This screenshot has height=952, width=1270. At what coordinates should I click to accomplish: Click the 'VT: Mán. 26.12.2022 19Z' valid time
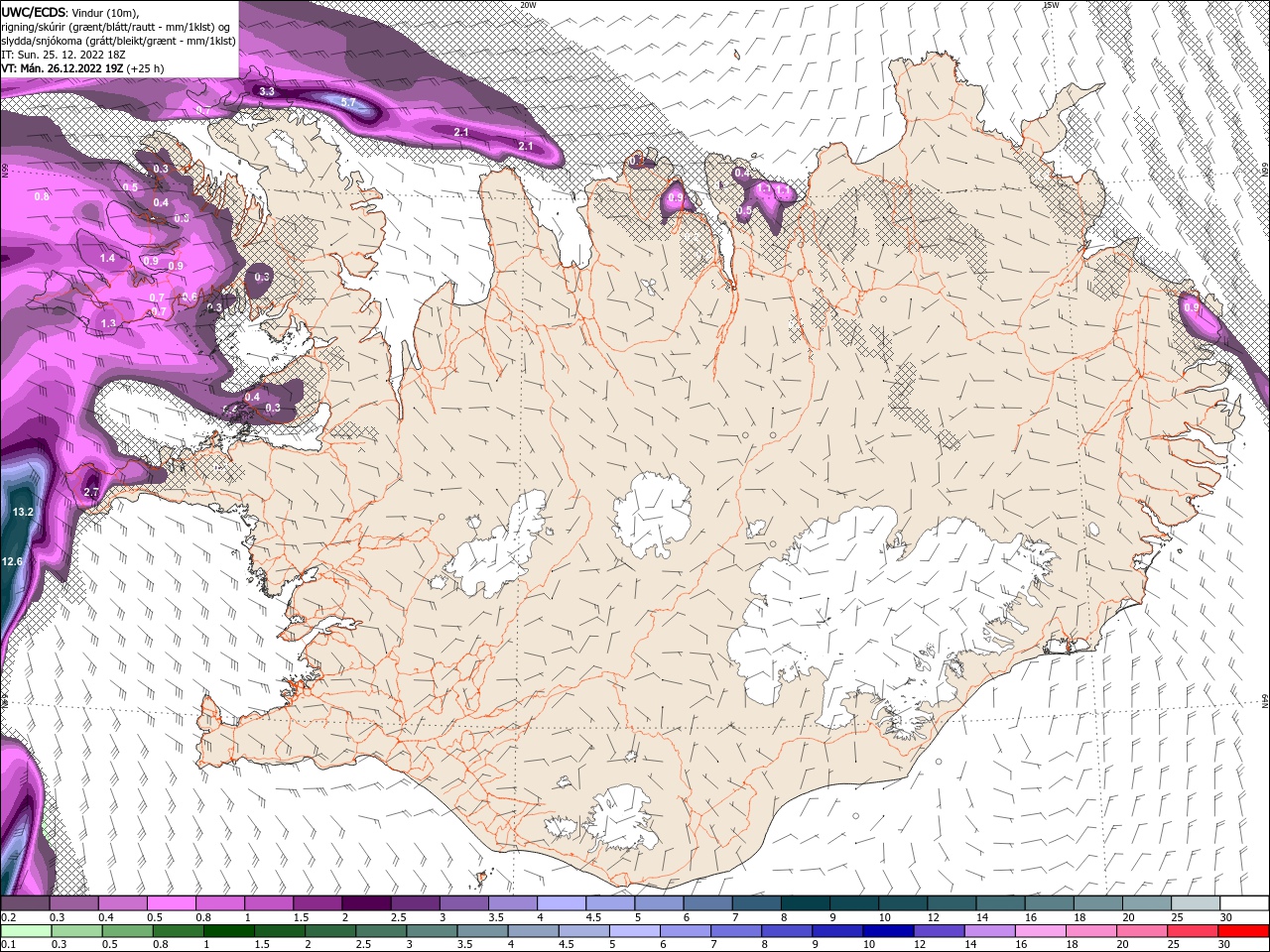[63, 68]
